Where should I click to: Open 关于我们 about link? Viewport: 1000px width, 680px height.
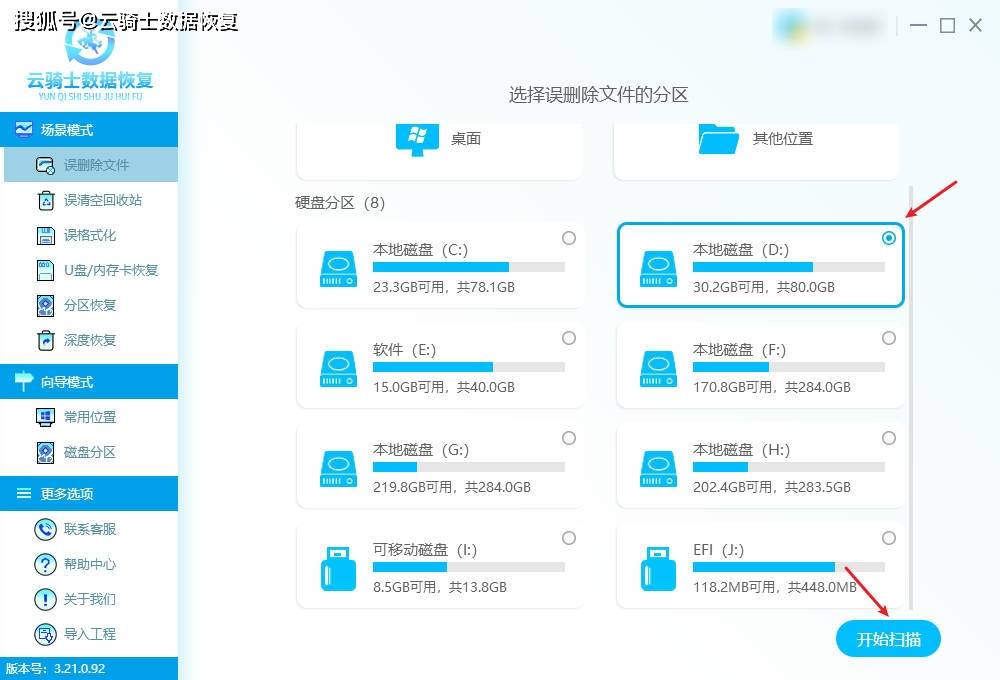coord(89,600)
